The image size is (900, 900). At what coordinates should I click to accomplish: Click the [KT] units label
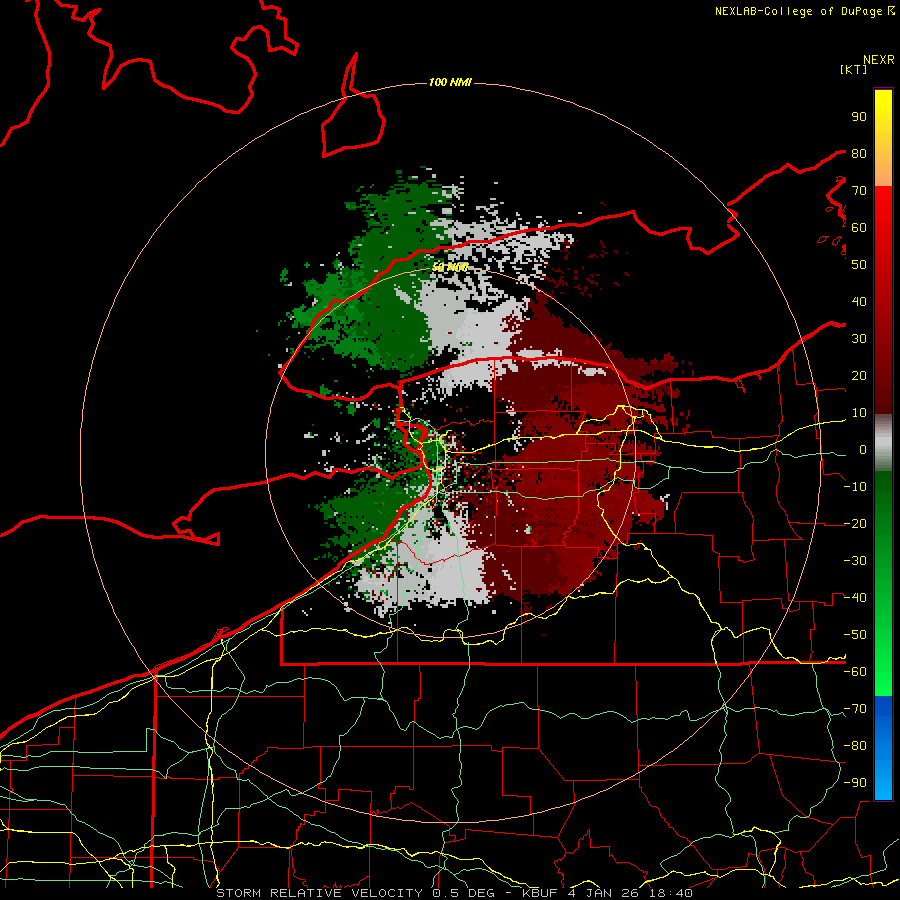[x=853, y=69]
